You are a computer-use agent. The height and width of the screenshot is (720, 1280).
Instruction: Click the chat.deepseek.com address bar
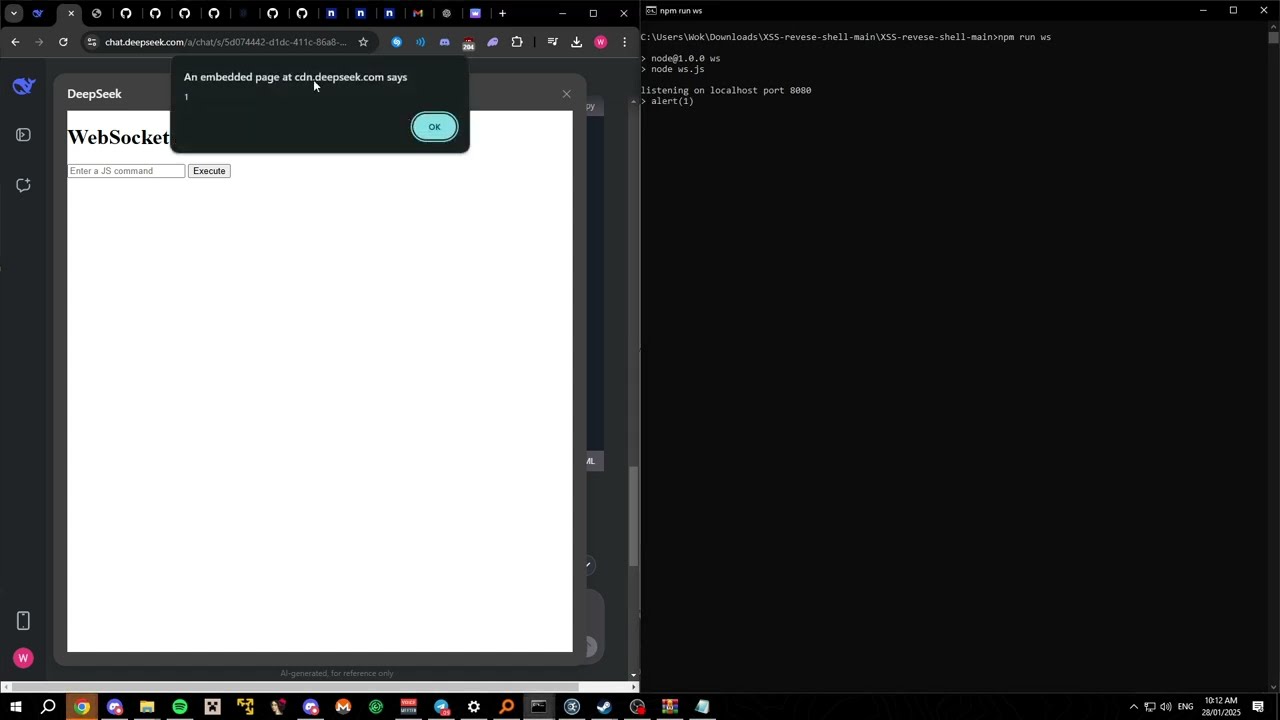coord(226,42)
